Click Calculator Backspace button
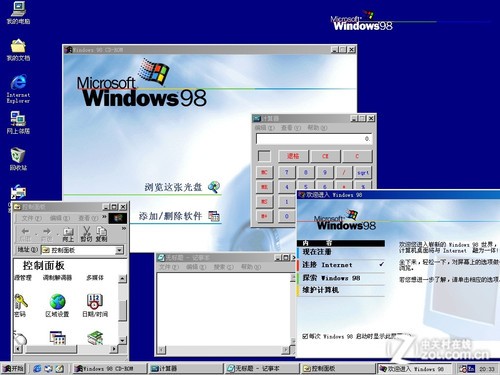The width and height of the screenshot is (500, 375). 293,156
